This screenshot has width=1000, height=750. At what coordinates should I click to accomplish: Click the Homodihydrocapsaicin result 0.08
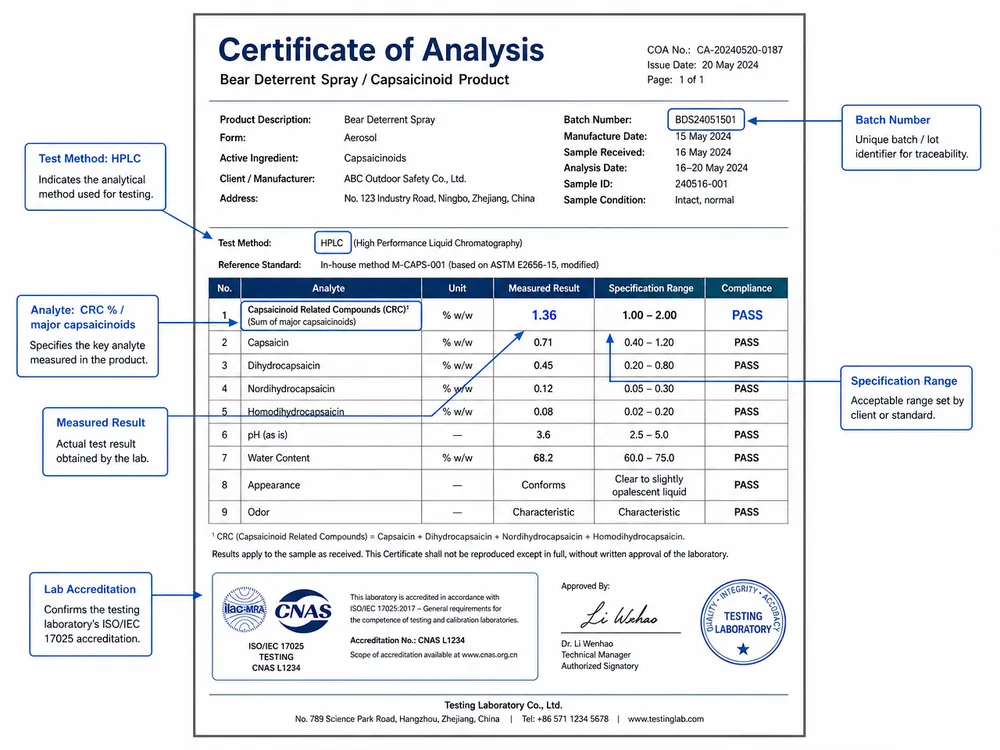pos(543,412)
